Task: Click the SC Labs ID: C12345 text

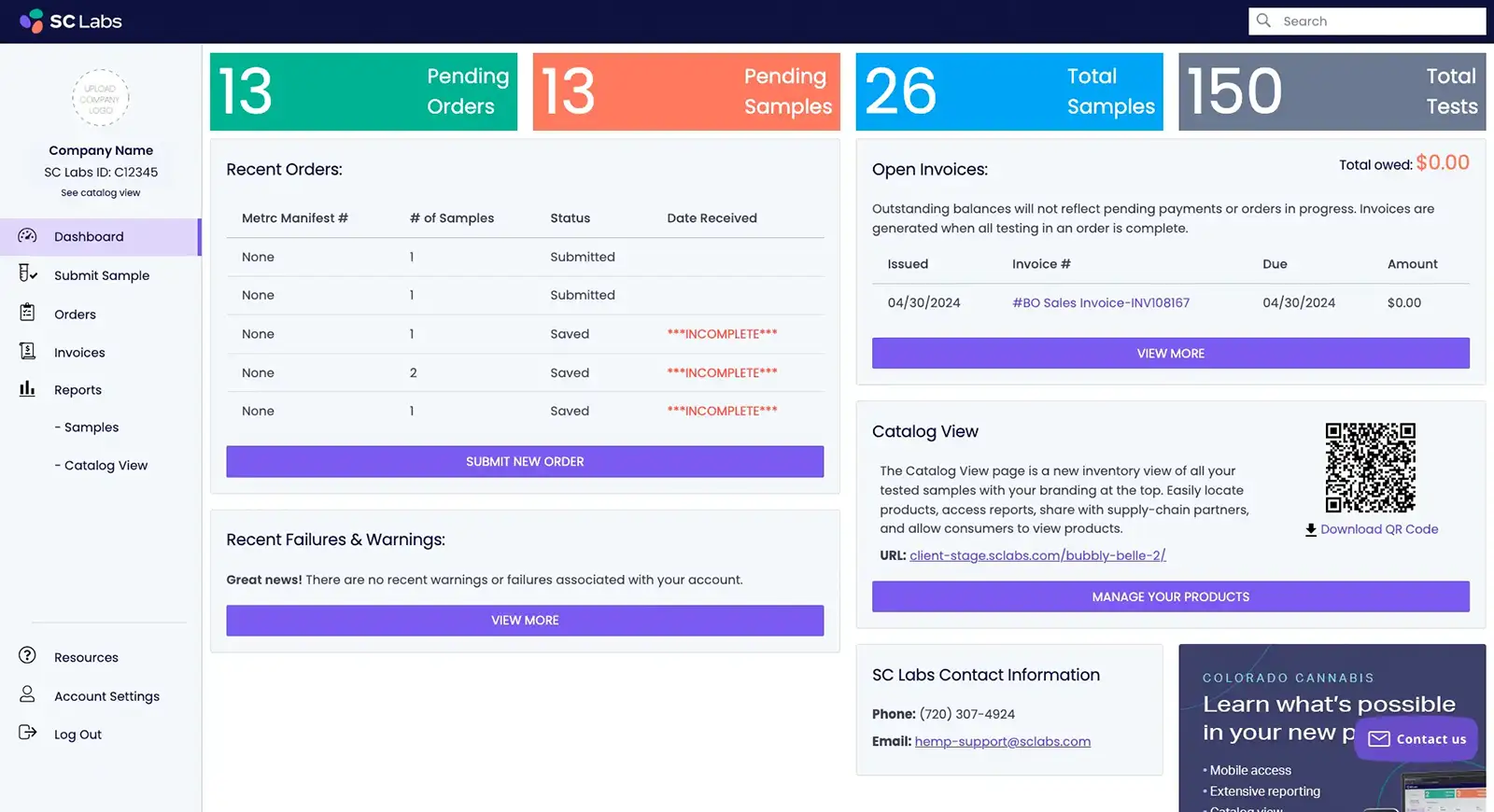Action: point(101,173)
